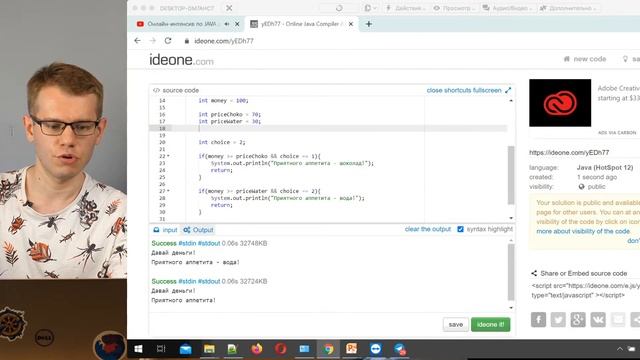Open the Windows Start menu
Image resolution: width=640 pixels, height=360 pixels.
pyautogui.click(x=138, y=349)
